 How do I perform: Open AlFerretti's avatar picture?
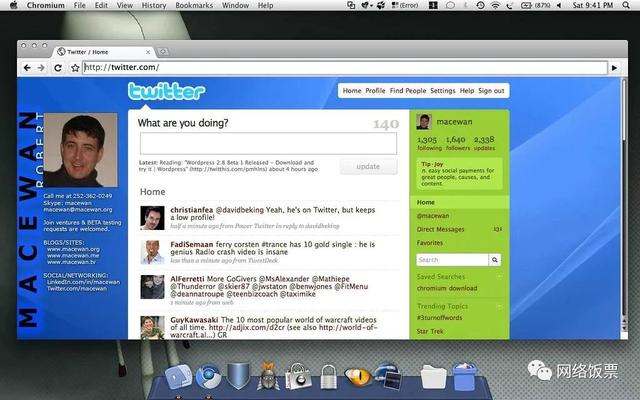pyautogui.click(x=152, y=287)
